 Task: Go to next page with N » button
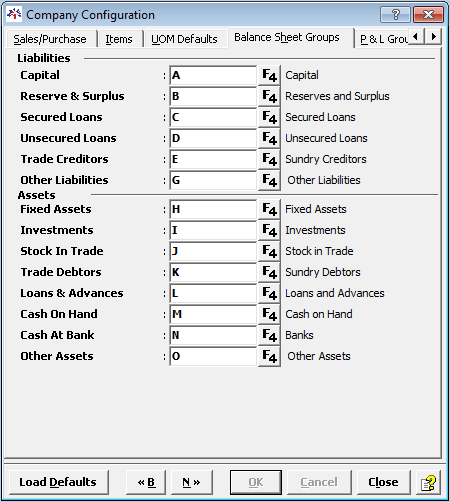(x=192, y=482)
